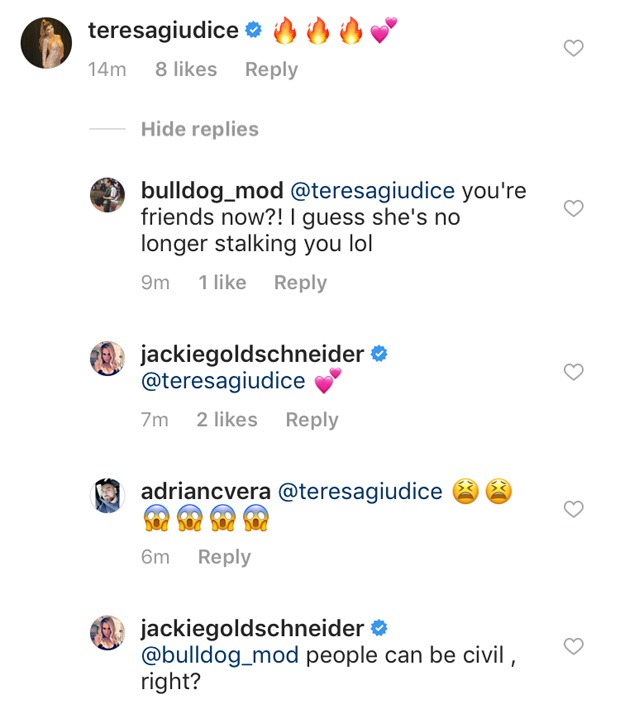View the 8 likes on teresagiudice's comment

(x=186, y=69)
